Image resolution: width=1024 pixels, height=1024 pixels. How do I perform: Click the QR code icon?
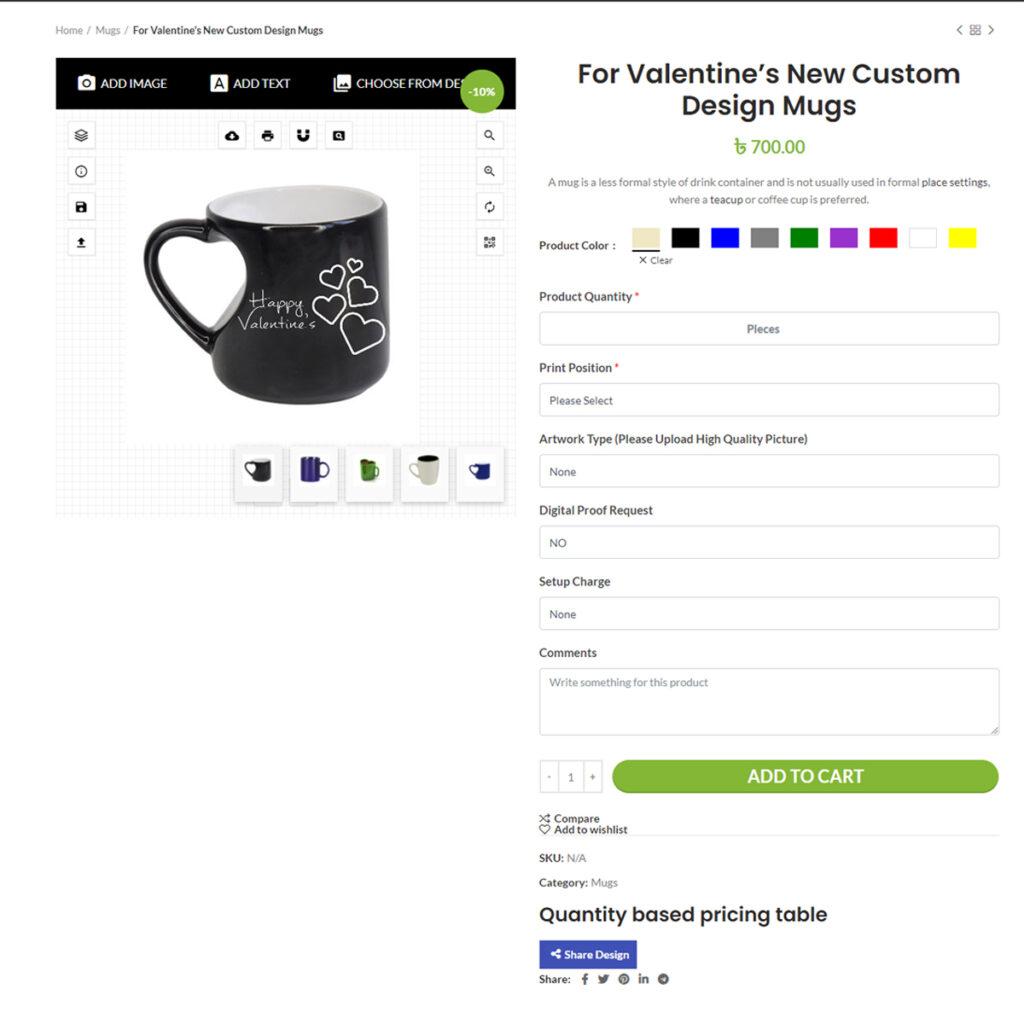[489, 242]
